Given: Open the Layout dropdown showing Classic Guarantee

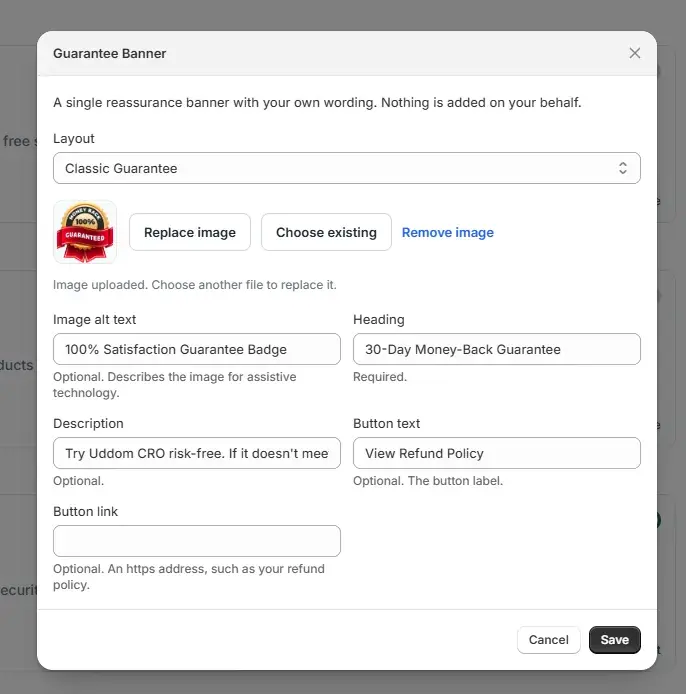Looking at the screenshot, I should coord(347,168).
